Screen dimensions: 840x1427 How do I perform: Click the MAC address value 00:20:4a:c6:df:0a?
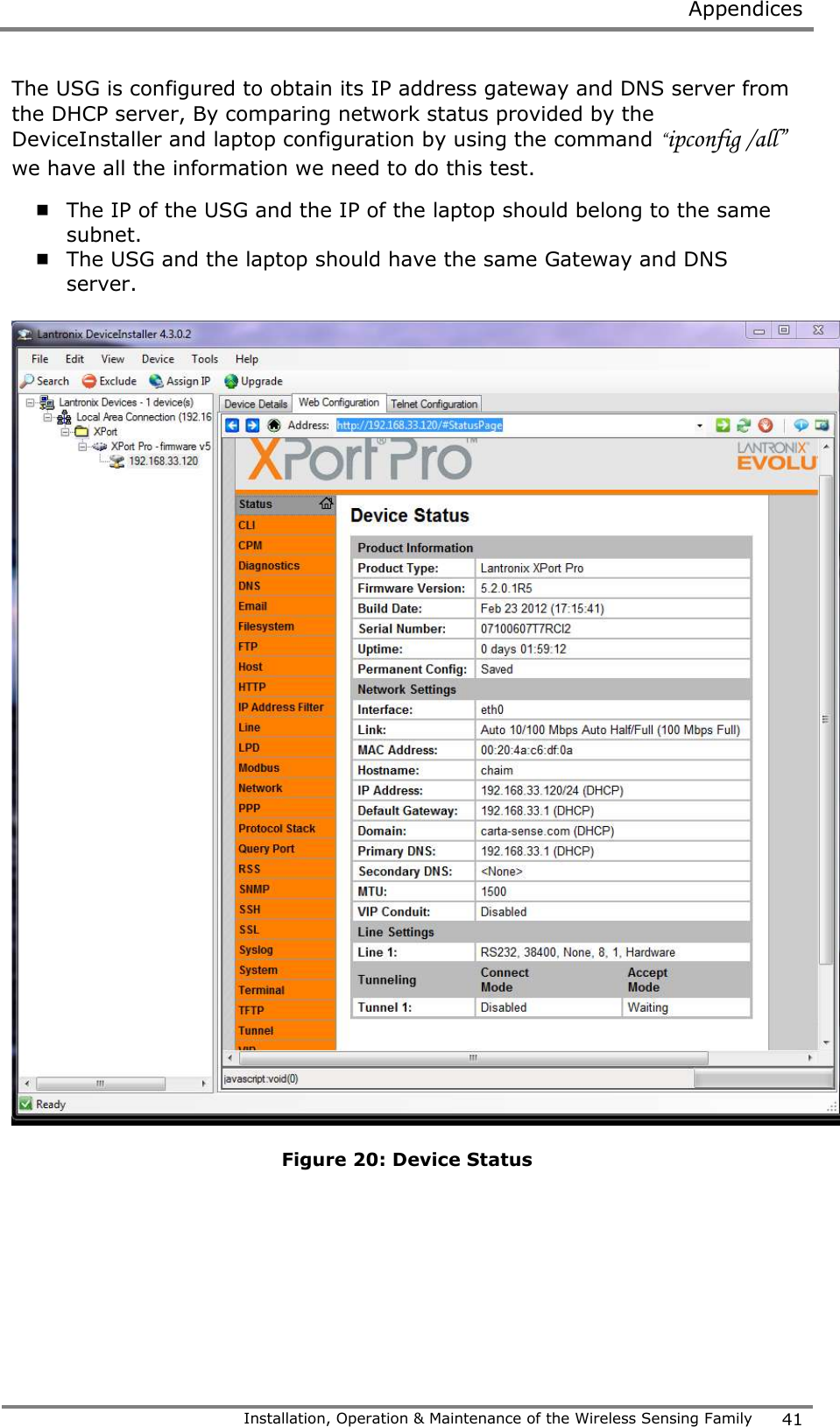point(526,750)
